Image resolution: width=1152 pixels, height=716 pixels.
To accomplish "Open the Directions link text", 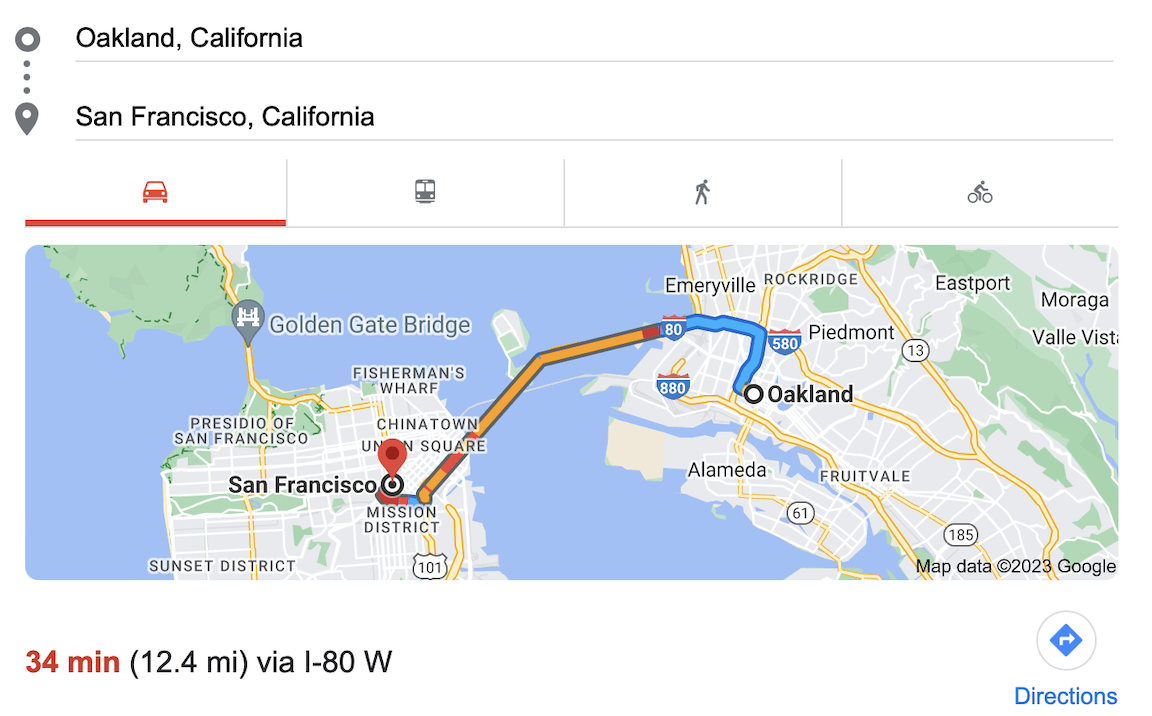I will pyautogui.click(x=1066, y=696).
